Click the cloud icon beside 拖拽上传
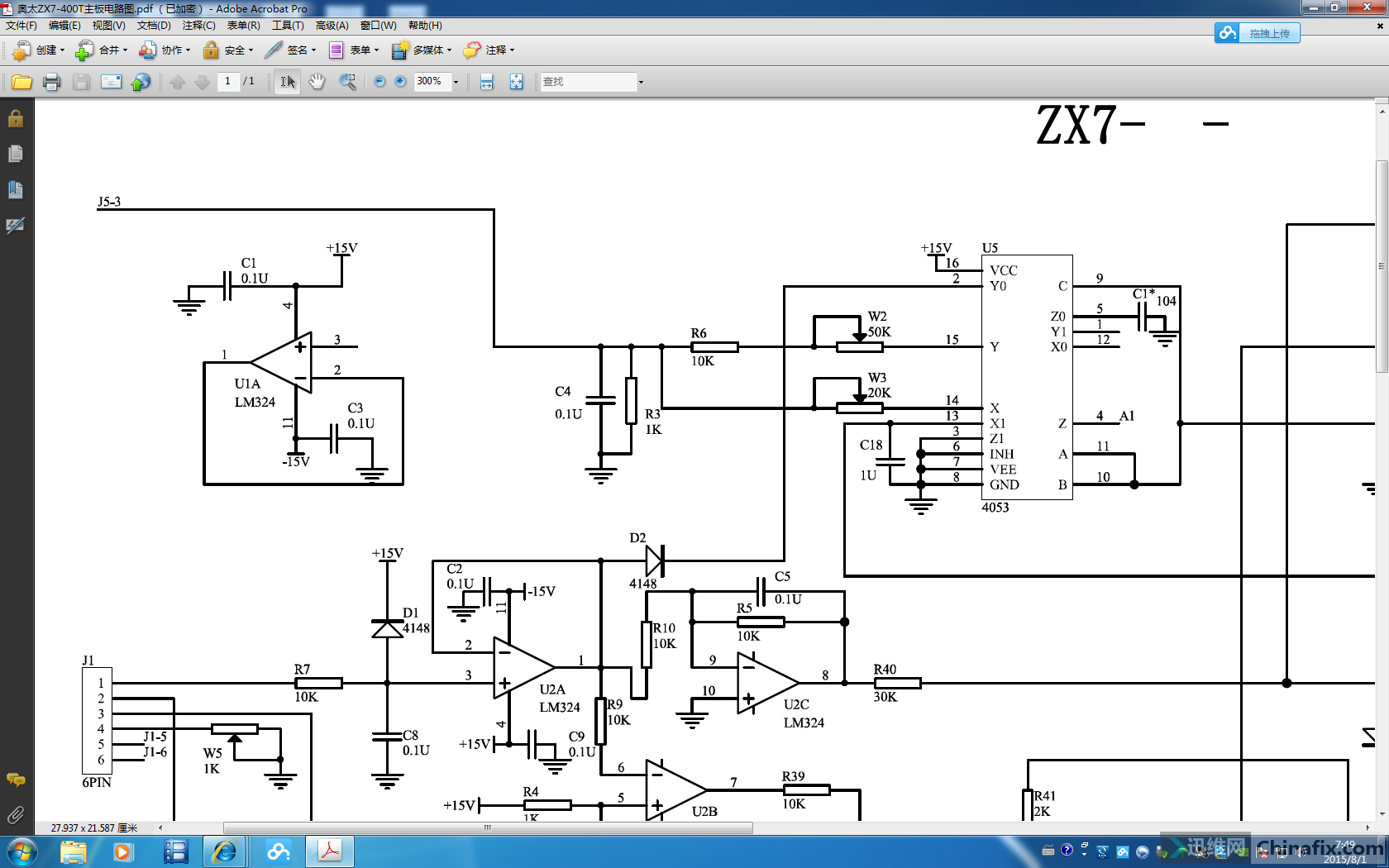The height and width of the screenshot is (868, 1389). tap(1228, 33)
